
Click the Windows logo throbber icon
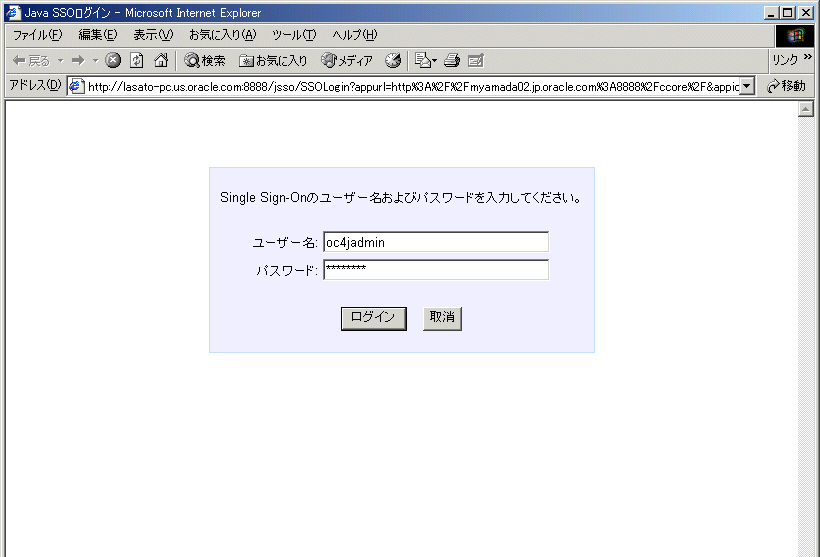[x=794, y=36]
